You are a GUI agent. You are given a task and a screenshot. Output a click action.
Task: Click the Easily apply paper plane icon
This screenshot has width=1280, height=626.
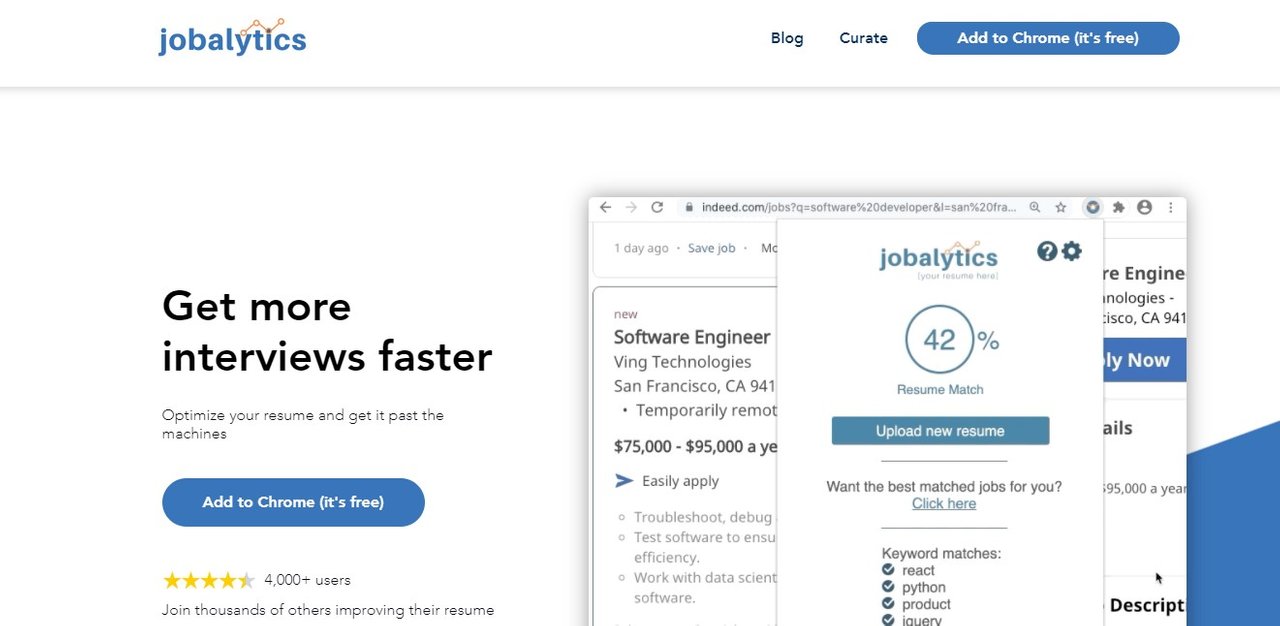[x=624, y=481]
